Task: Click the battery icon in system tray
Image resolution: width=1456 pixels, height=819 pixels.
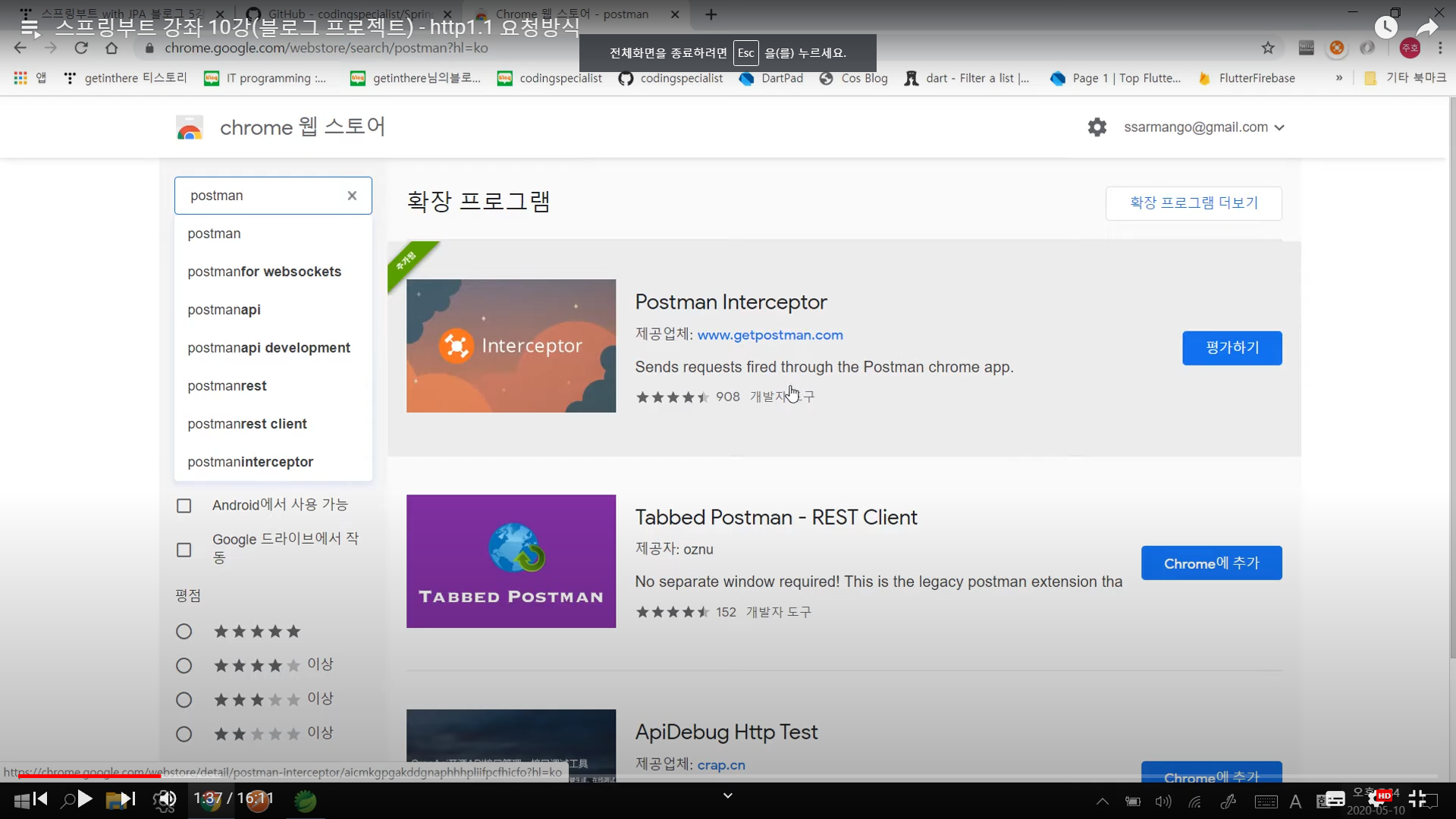Action: pos(1133,802)
